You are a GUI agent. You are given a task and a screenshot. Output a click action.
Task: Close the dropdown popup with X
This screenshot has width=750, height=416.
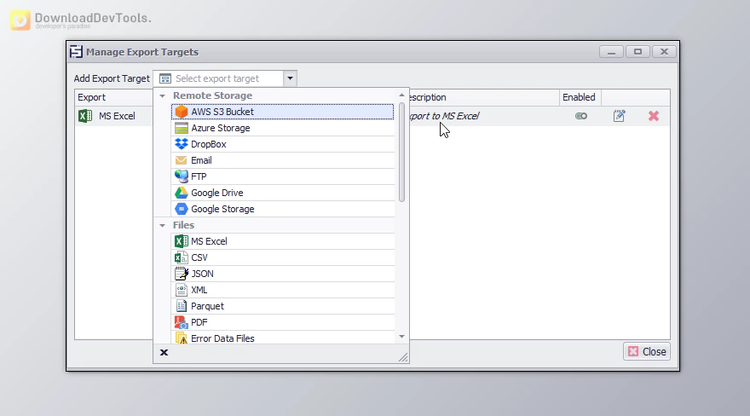[164, 352]
